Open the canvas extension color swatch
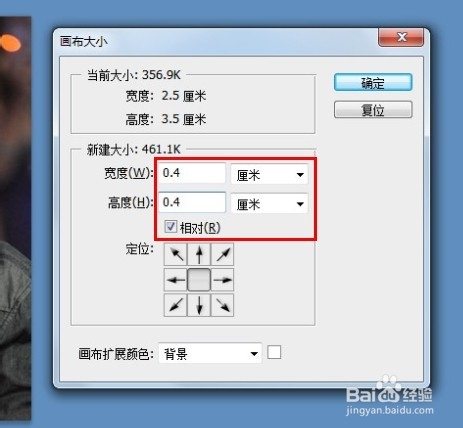The width and height of the screenshot is (463, 428). pyautogui.click(x=274, y=352)
